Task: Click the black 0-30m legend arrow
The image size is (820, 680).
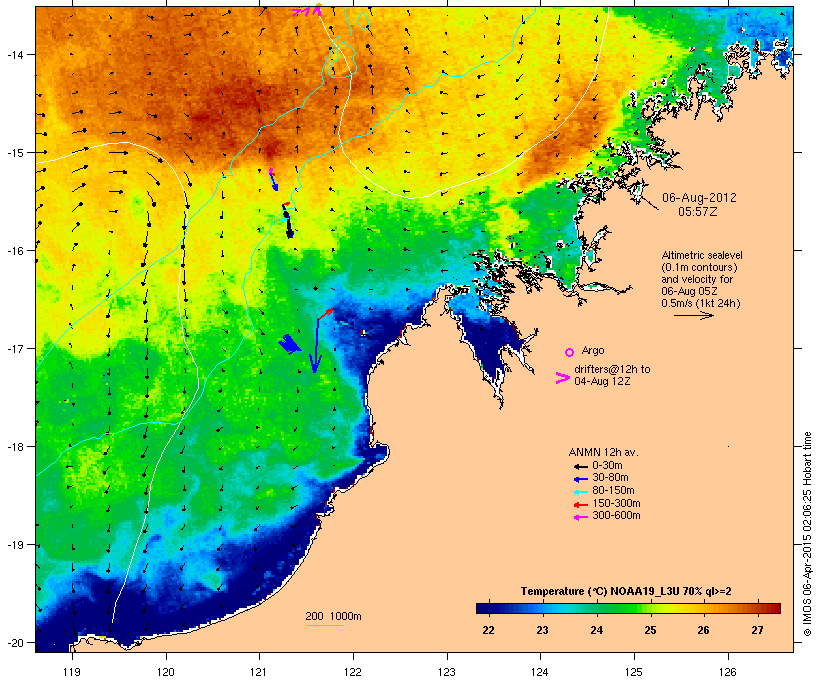Action: [580, 466]
